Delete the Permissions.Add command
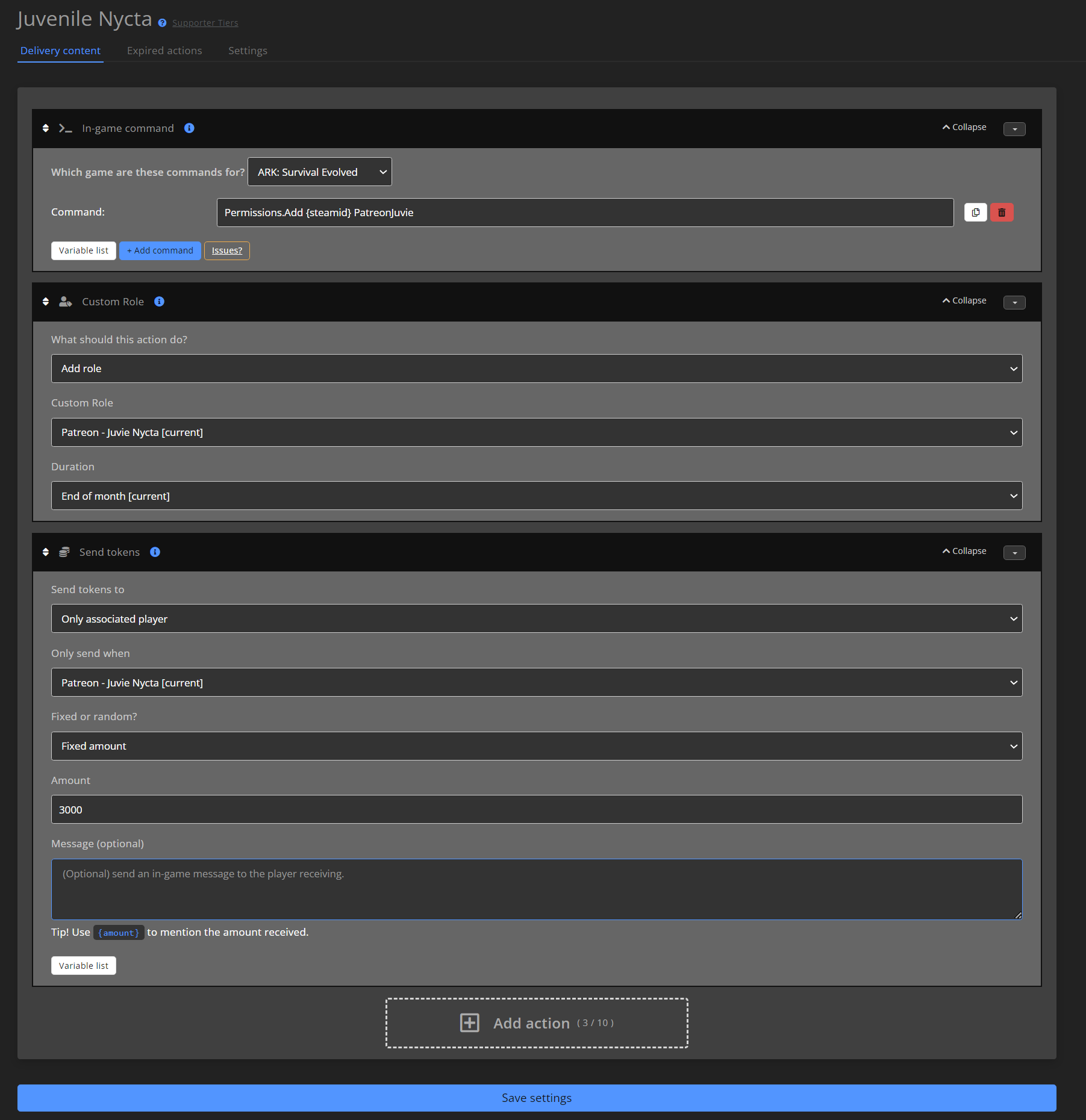1086x1120 pixels. click(1002, 212)
